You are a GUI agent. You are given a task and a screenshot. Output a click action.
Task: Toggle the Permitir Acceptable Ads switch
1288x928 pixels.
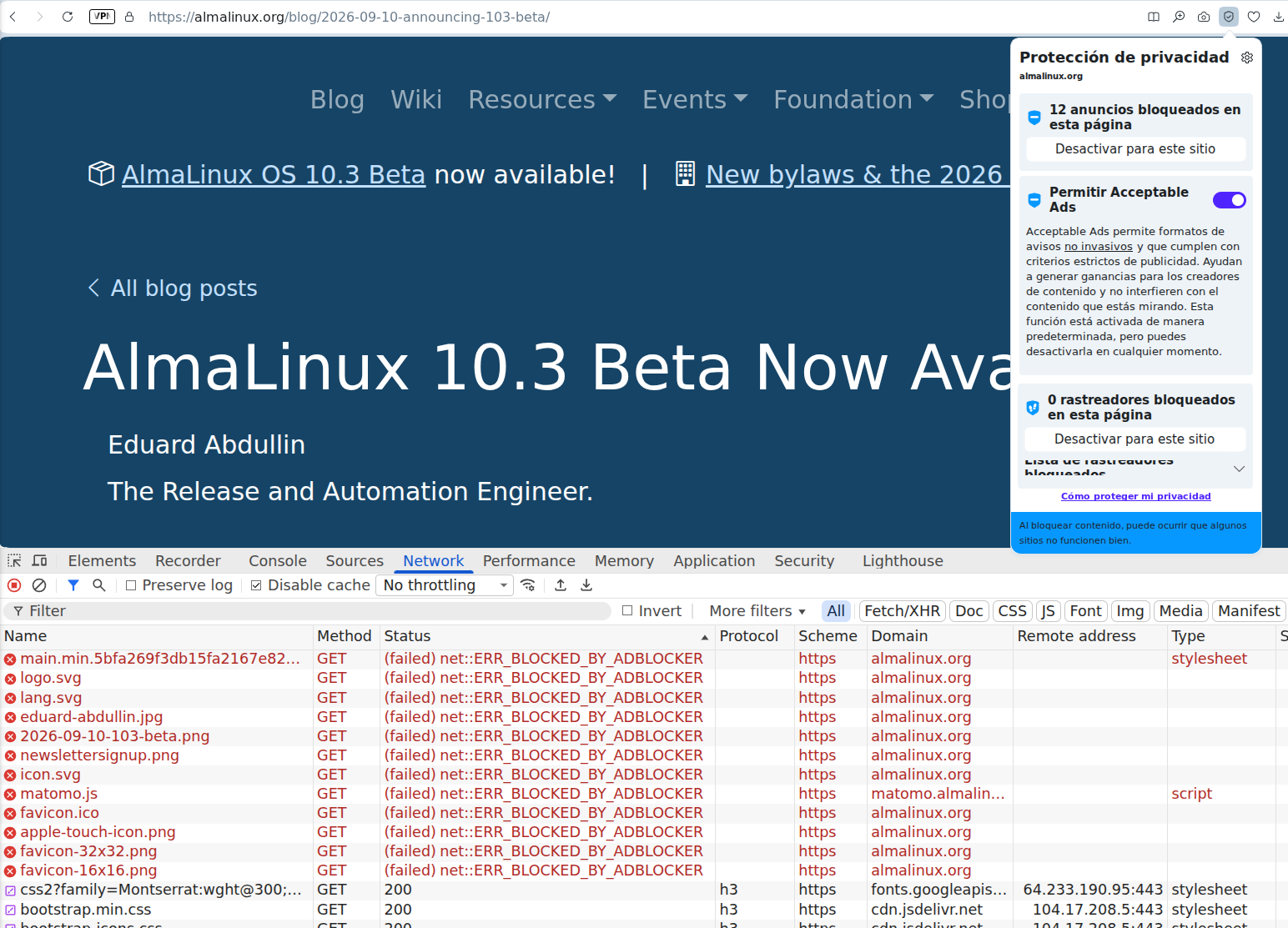coord(1230,200)
